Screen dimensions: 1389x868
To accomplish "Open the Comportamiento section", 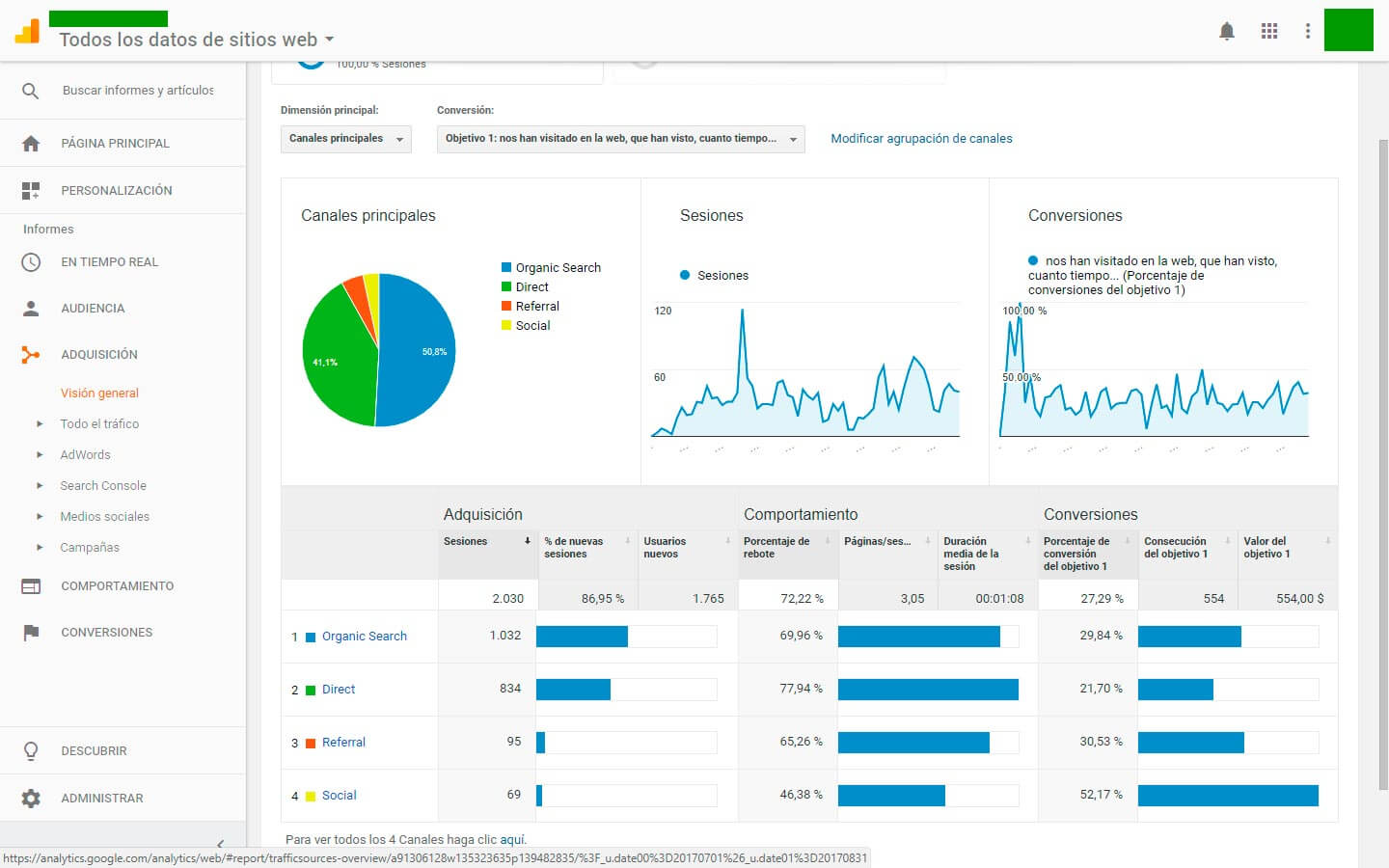I will (117, 586).
